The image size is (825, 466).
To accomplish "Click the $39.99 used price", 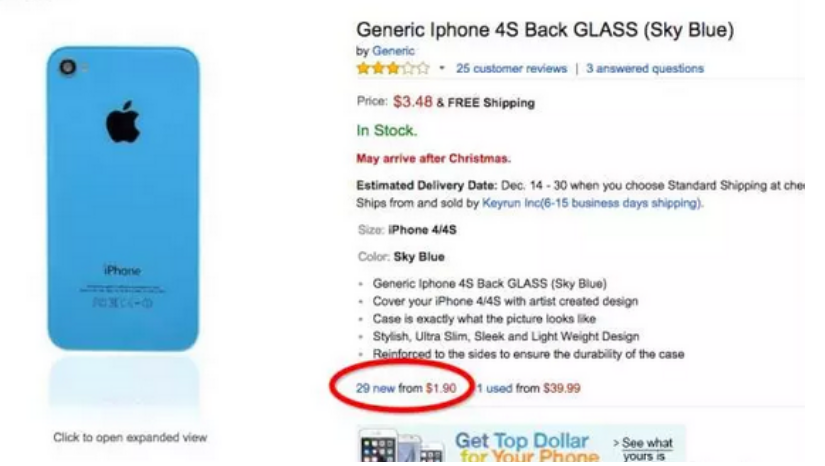I will pos(562,388).
